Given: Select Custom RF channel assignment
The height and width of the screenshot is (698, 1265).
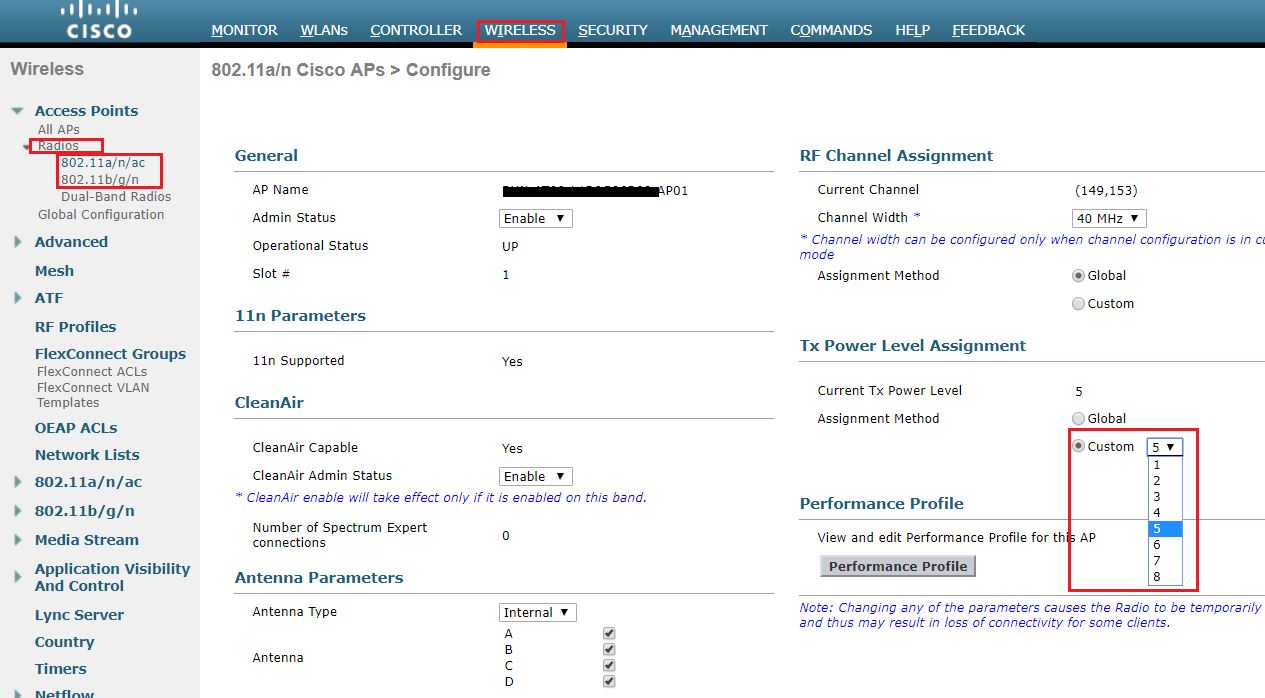Looking at the screenshot, I should [x=1078, y=303].
